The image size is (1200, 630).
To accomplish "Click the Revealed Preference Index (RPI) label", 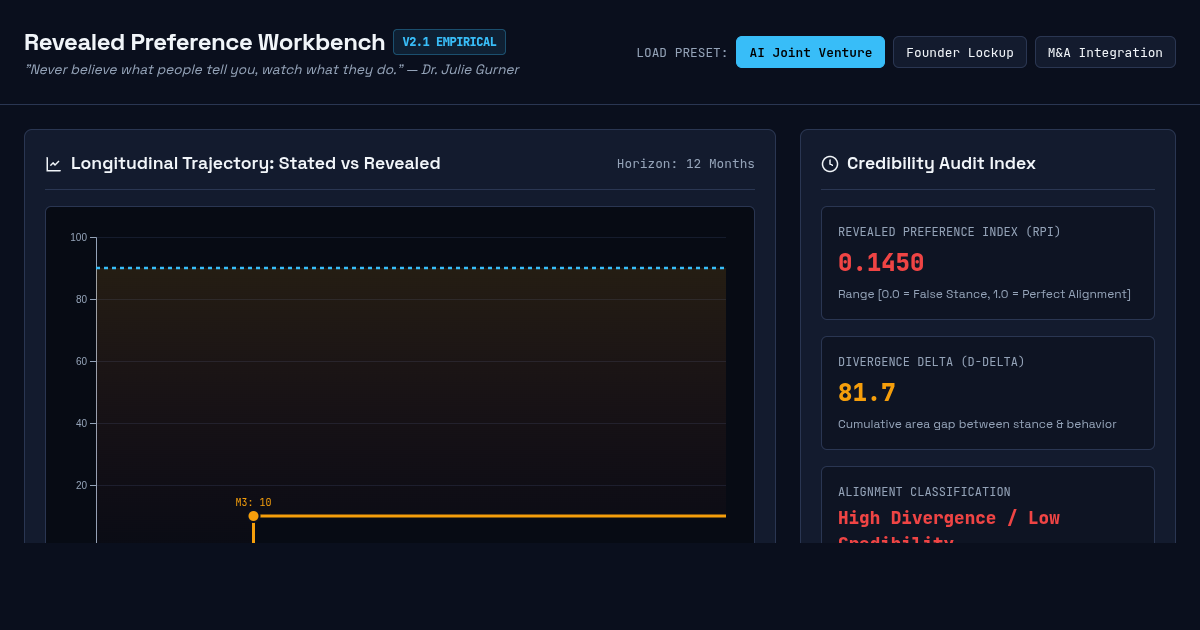I will pyautogui.click(x=949, y=232).
